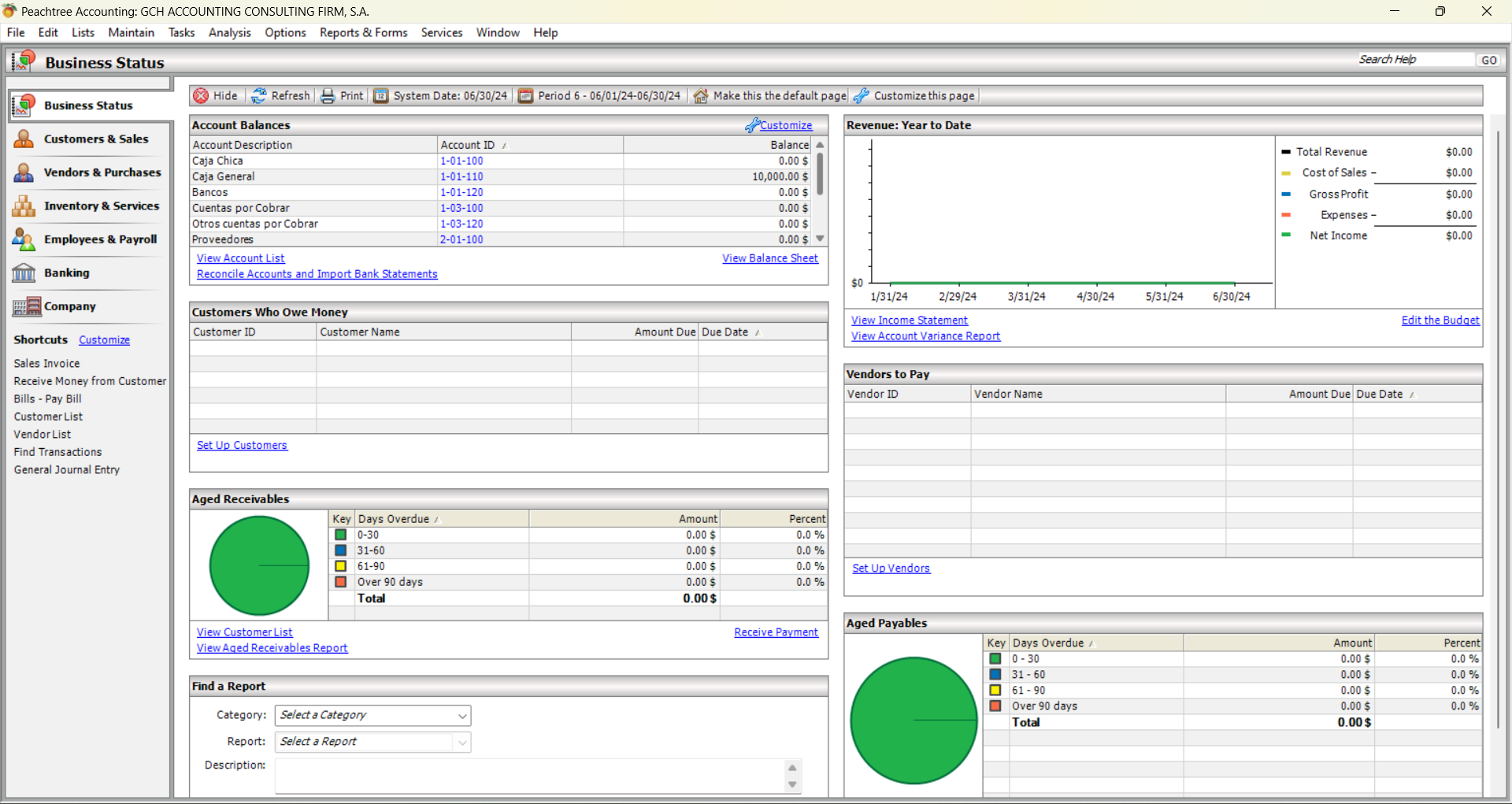The height and width of the screenshot is (804, 1512).
Task: Open the Maintain menu
Action: pyautogui.click(x=131, y=32)
